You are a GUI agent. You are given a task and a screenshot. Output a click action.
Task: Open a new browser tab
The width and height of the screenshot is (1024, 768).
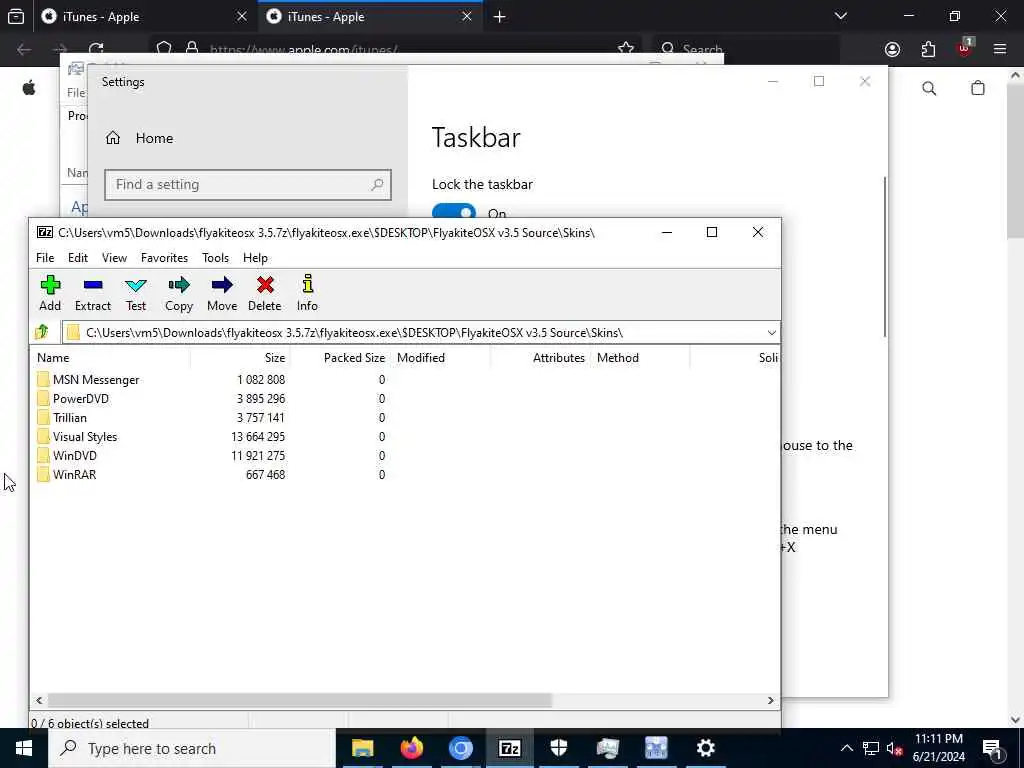(x=500, y=17)
